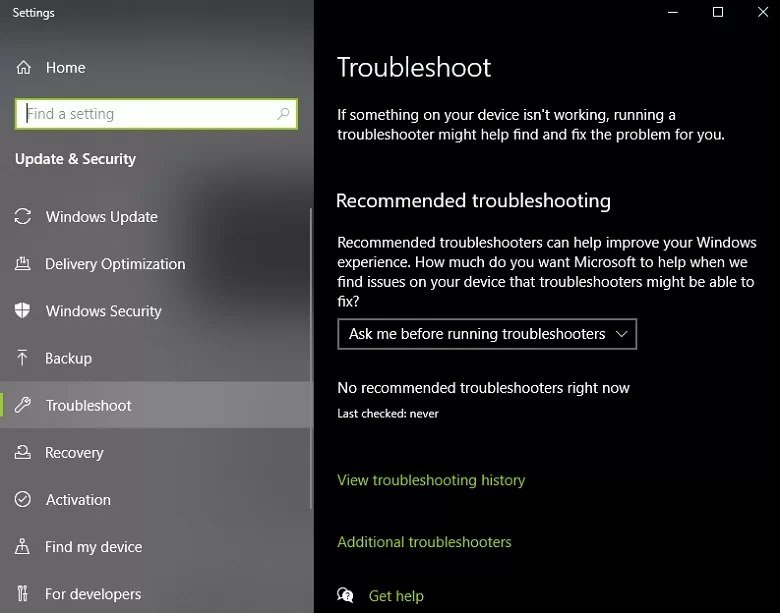Click the Last checked: never text

pyautogui.click(x=388, y=413)
